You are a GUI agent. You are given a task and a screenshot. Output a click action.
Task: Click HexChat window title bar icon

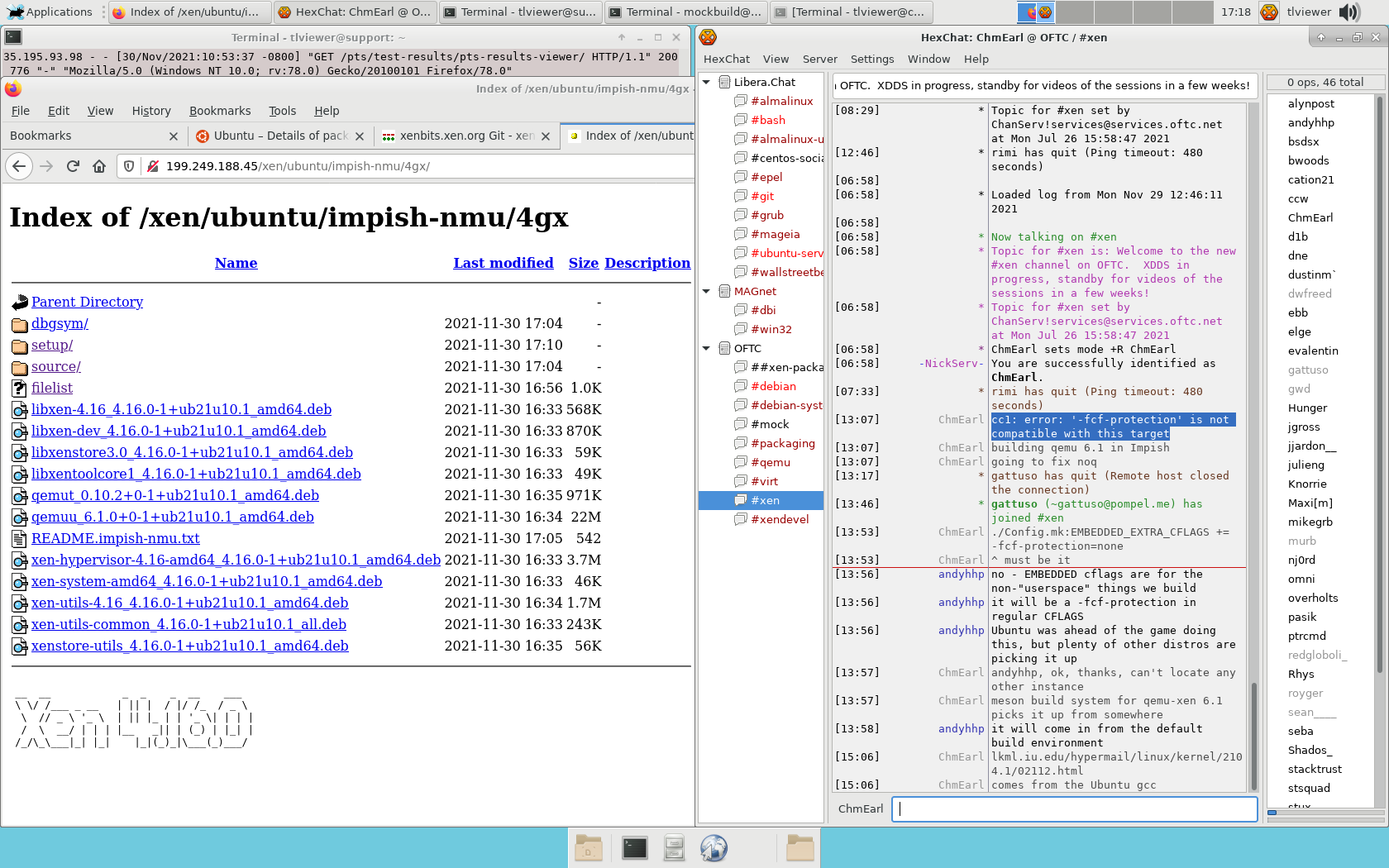pyautogui.click(x=708, y=37)
